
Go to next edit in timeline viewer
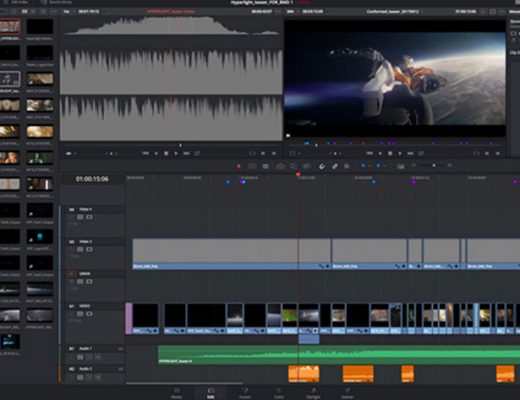pos(410,153)
